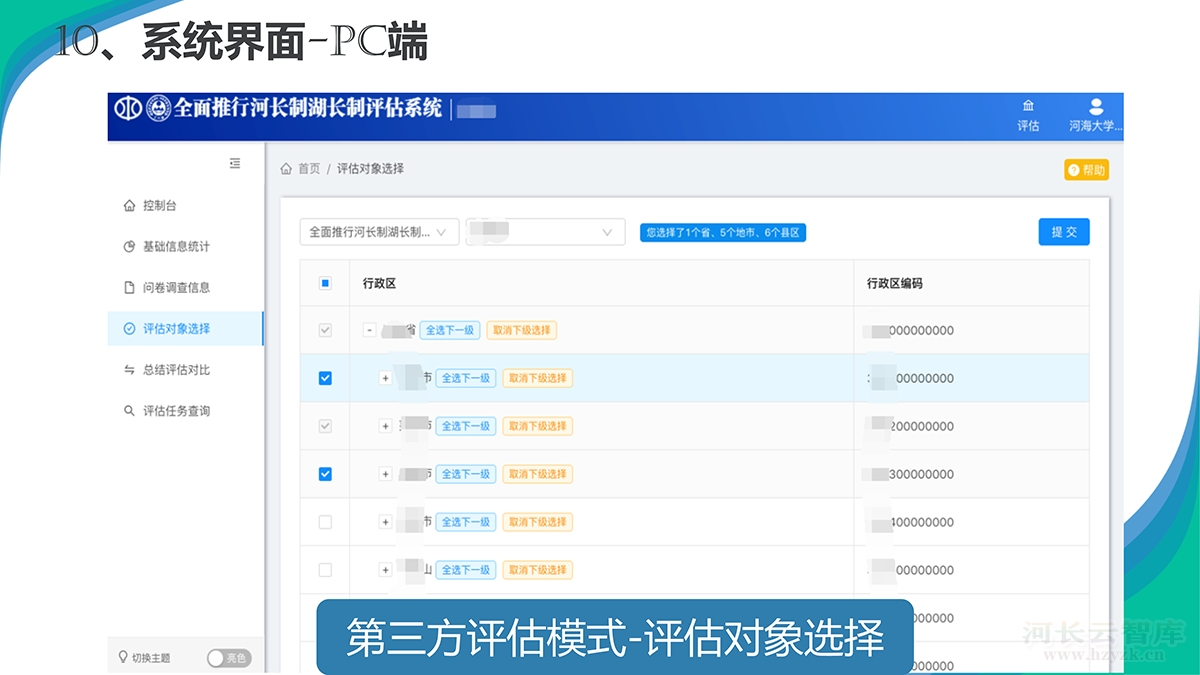Screen dimensions: 1200x675
Task: Expand the 山 row with plus button
Action: pyautogui.click(x=385, y=570)
